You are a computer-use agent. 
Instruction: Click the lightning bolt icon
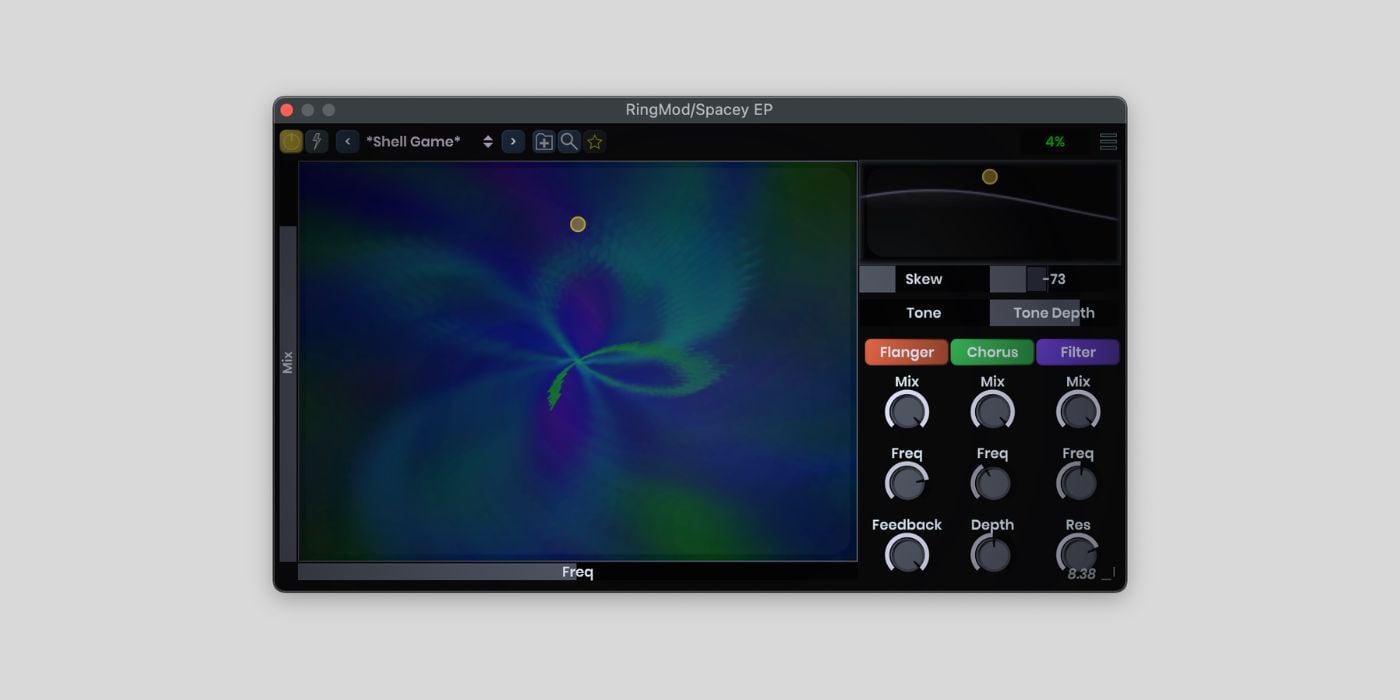pos(316,141)
